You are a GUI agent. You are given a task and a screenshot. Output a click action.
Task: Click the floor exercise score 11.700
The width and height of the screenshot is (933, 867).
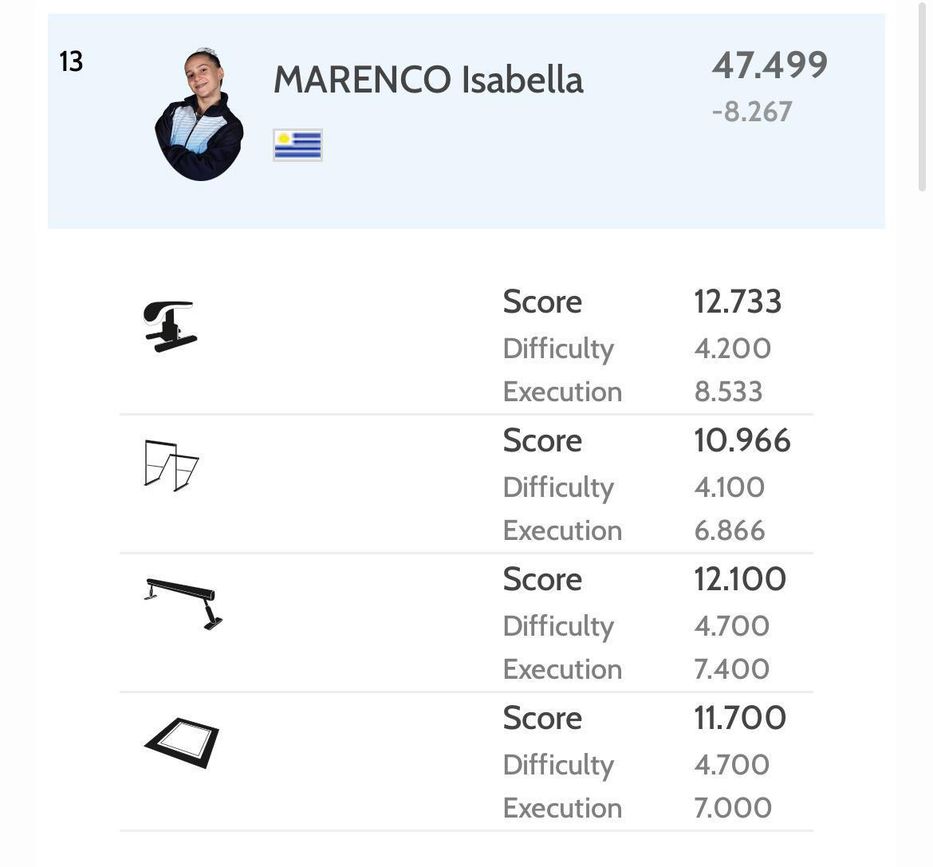[x=740, y=718]
